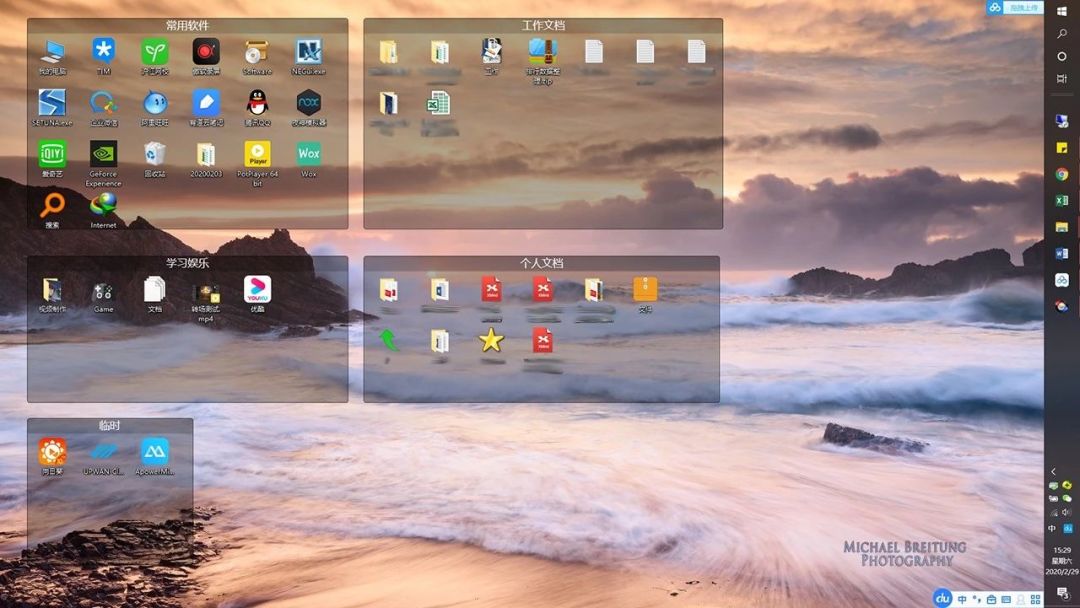Open Excel on the taskbar

[1061, 200]
